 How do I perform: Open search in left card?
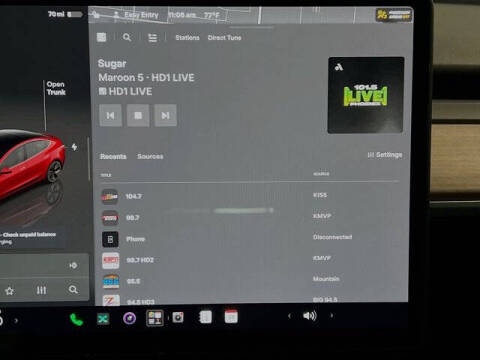point(73,290)
